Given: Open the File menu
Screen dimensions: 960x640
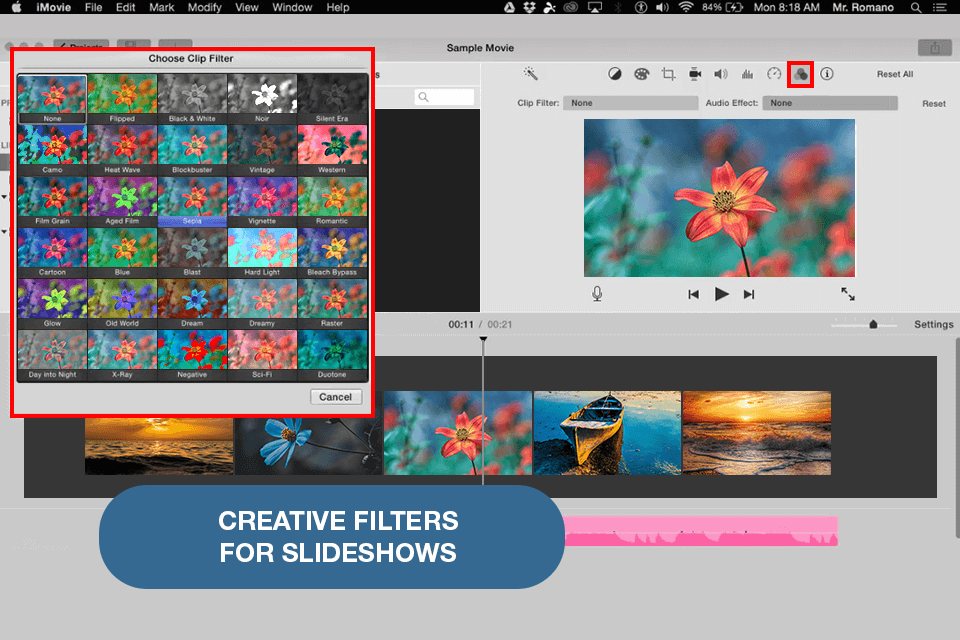Looking at the screenshot, I should pos(93,7).
